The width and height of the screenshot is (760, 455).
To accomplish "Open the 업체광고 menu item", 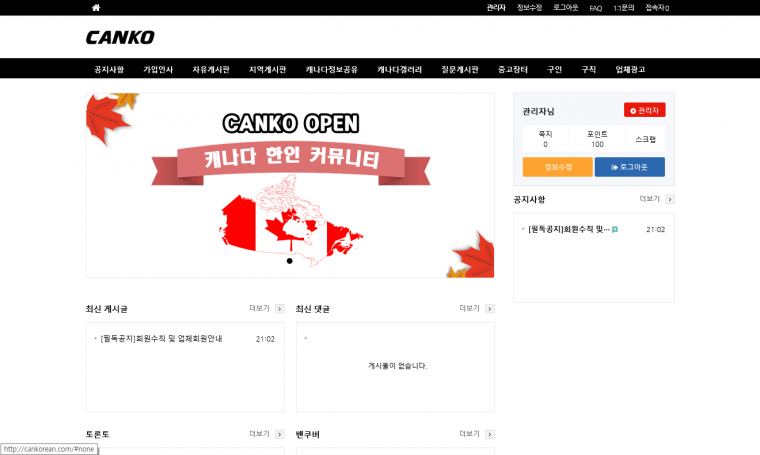I will coord(630,69).
